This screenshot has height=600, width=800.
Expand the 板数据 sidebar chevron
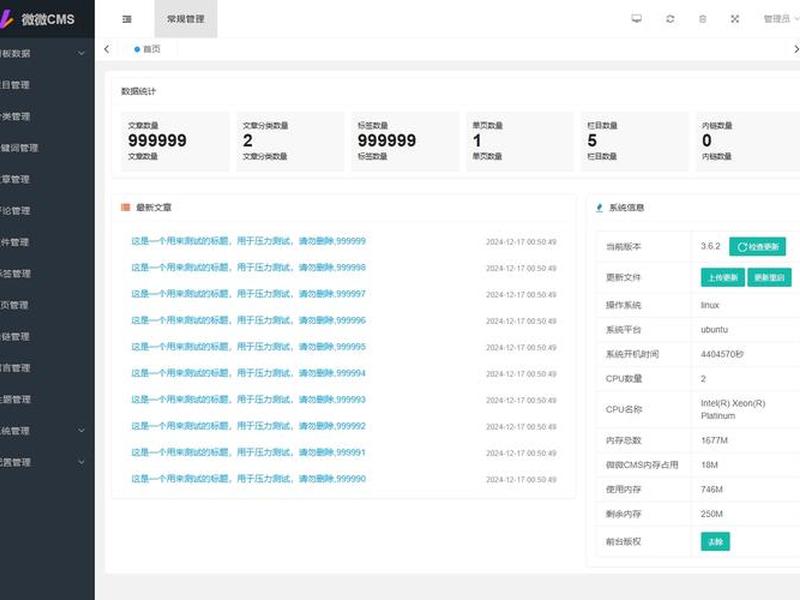[81, 53]
